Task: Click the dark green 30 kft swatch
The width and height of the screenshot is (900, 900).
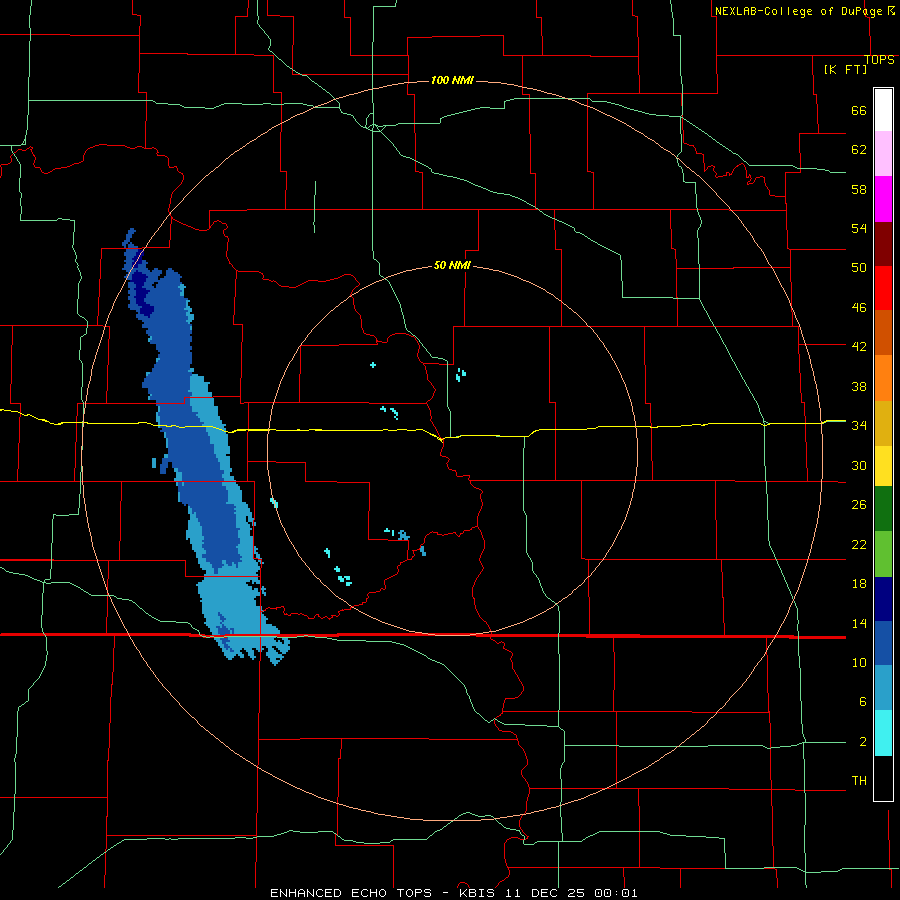Action: point(883,509)
